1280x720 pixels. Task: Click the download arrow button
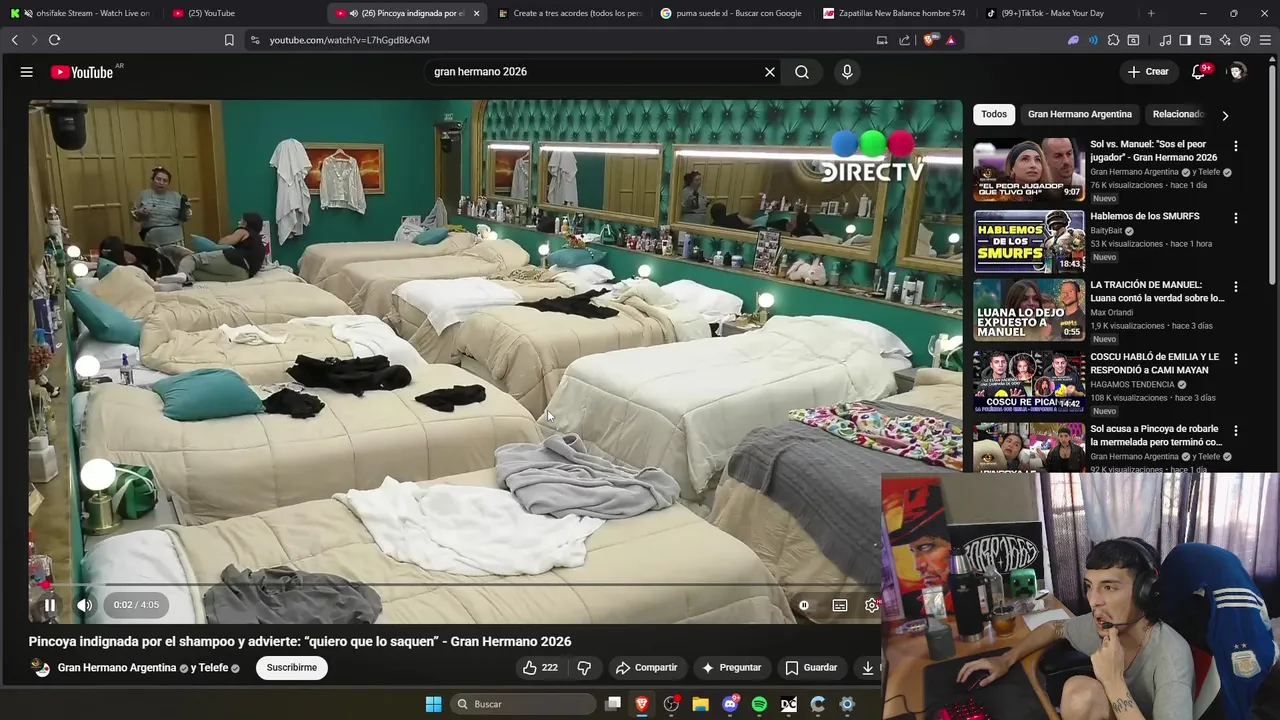pos(868,668)
